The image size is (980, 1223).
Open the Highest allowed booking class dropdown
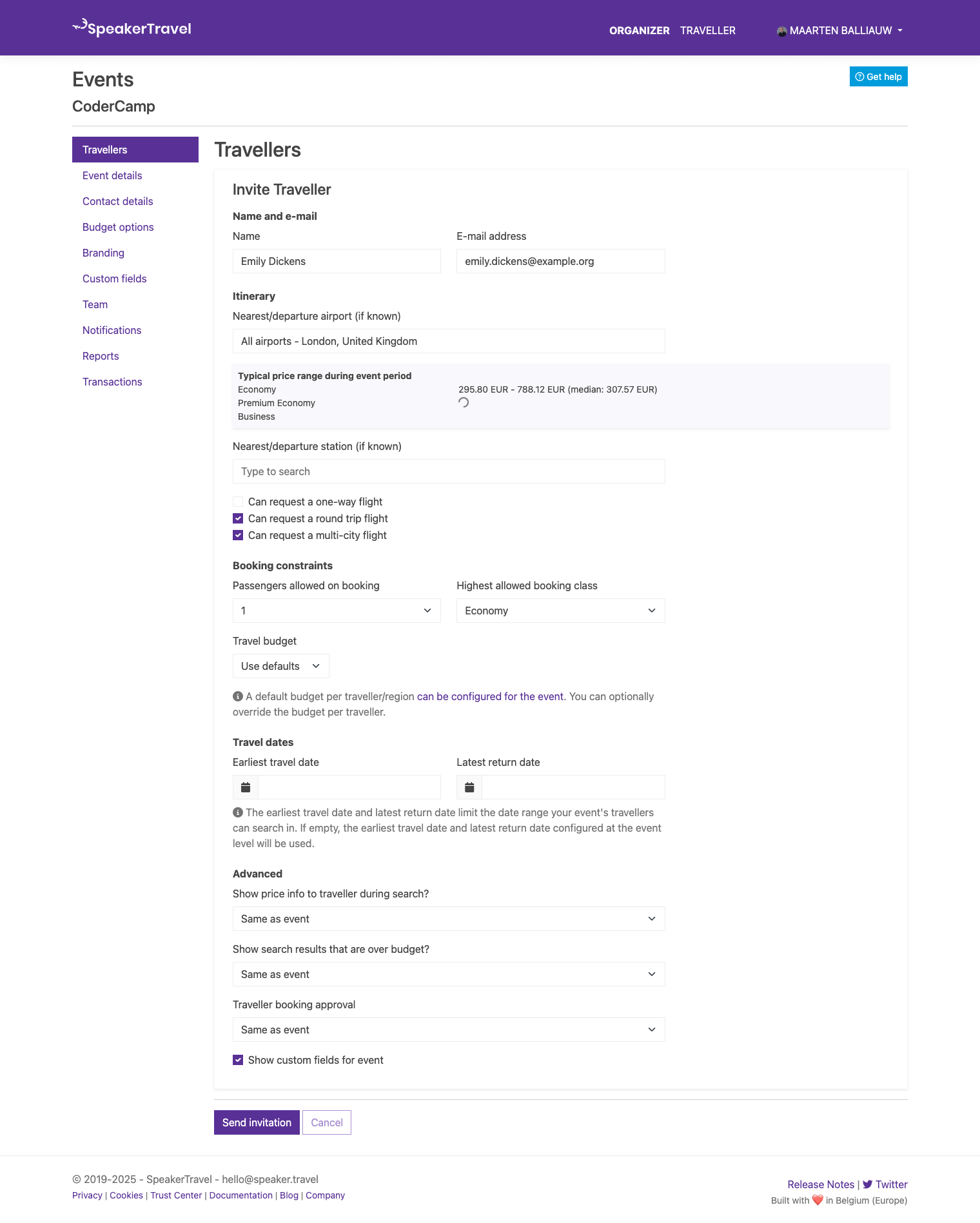(560, 611)
